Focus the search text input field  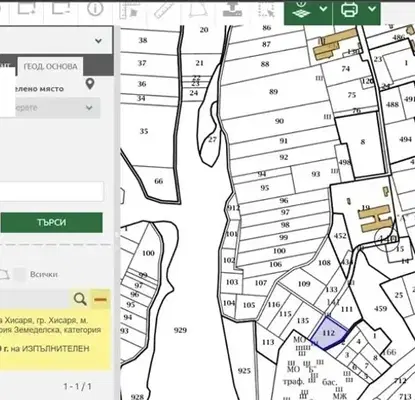[x=52, y=191]
